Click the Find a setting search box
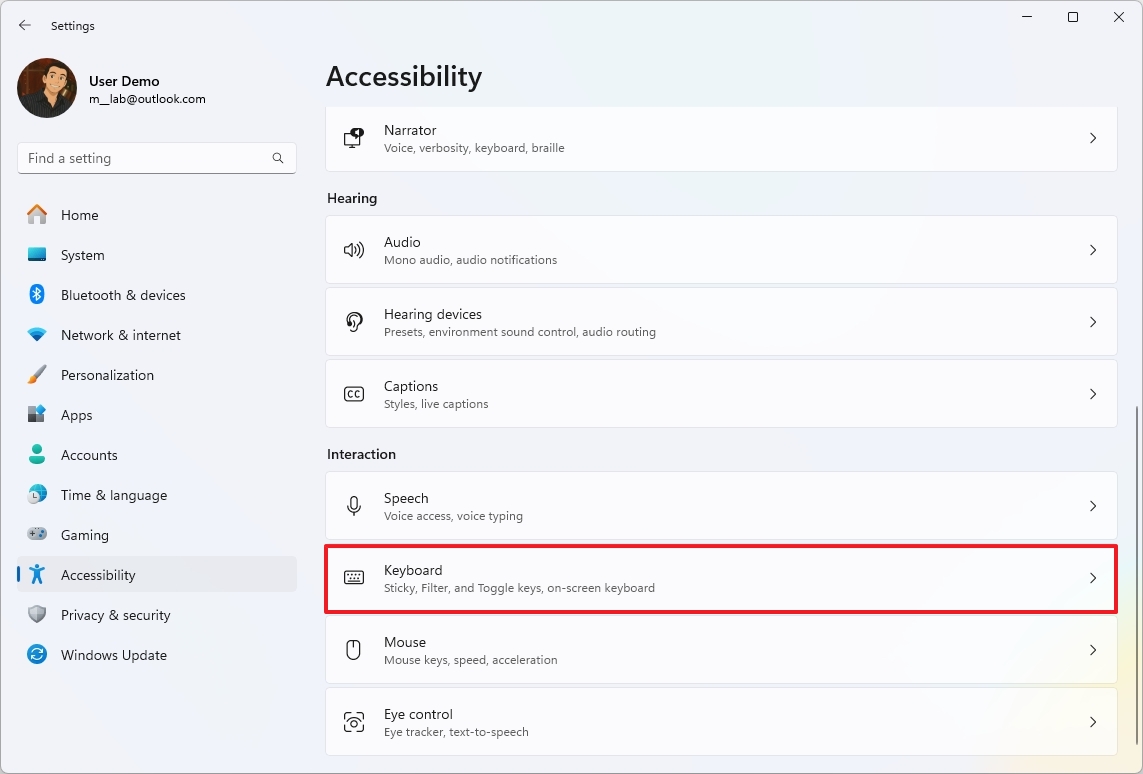The width and height of the screenshot is (1143, 774). 145,158
